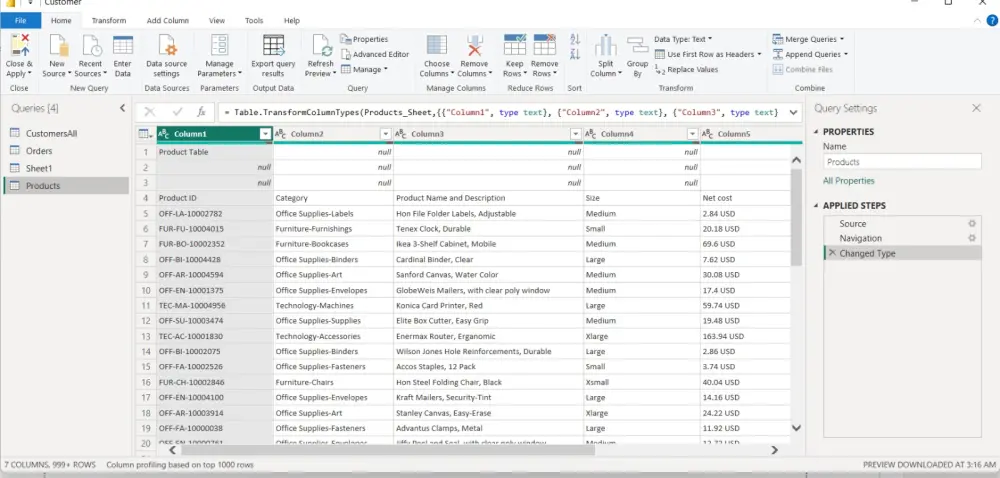Click the Group By icon
This screenshot has width=1000, height=478.
(637, 47)
